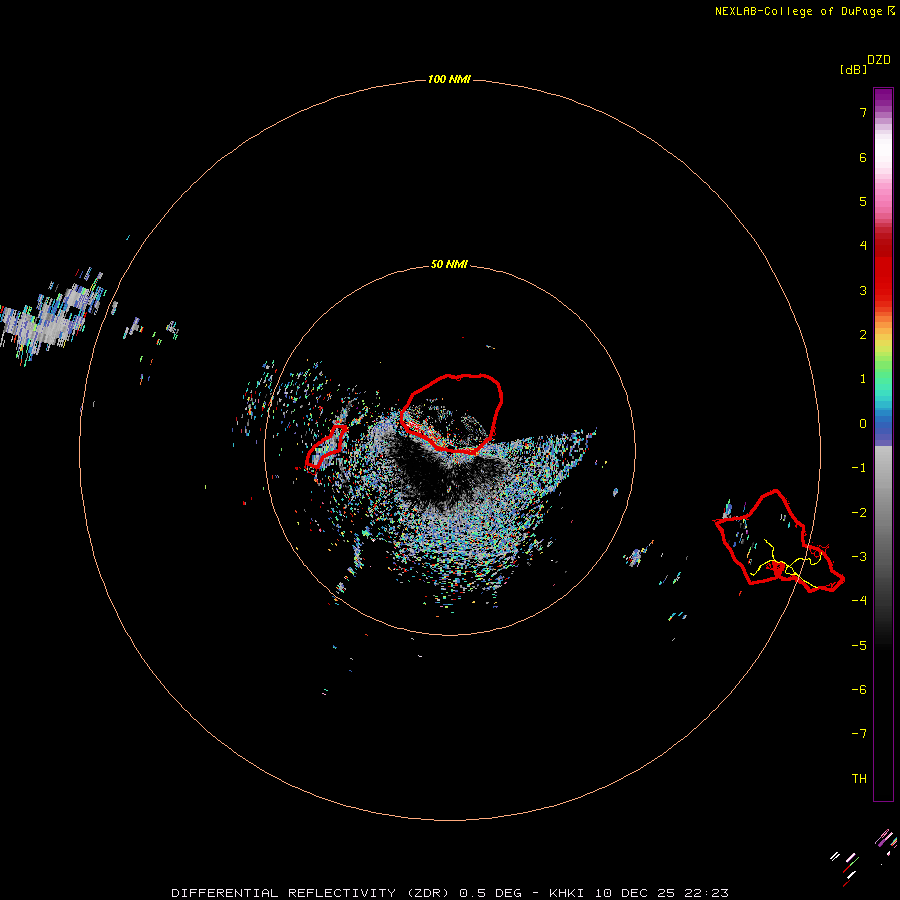Viewport: 900px width, 900px height.
Task: Click the -4 value on color scale
Action: tap(859, 600)
